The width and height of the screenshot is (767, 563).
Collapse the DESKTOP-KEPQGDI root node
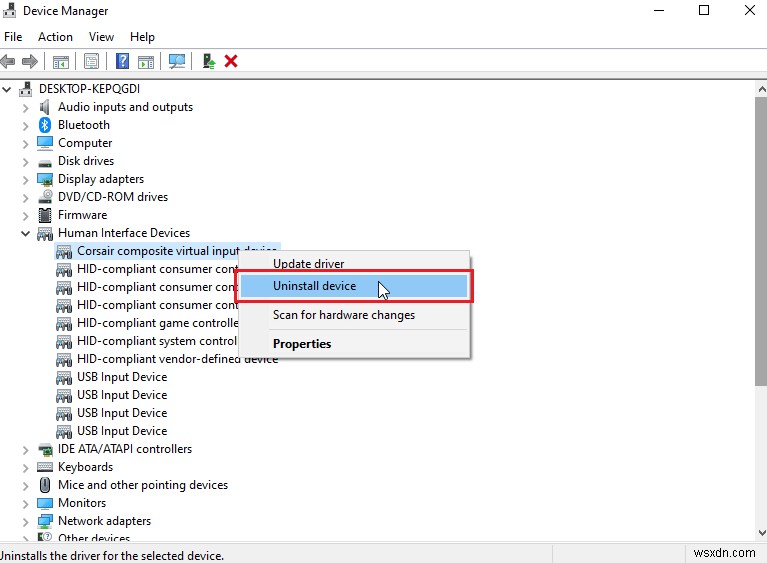coord(7,90)
